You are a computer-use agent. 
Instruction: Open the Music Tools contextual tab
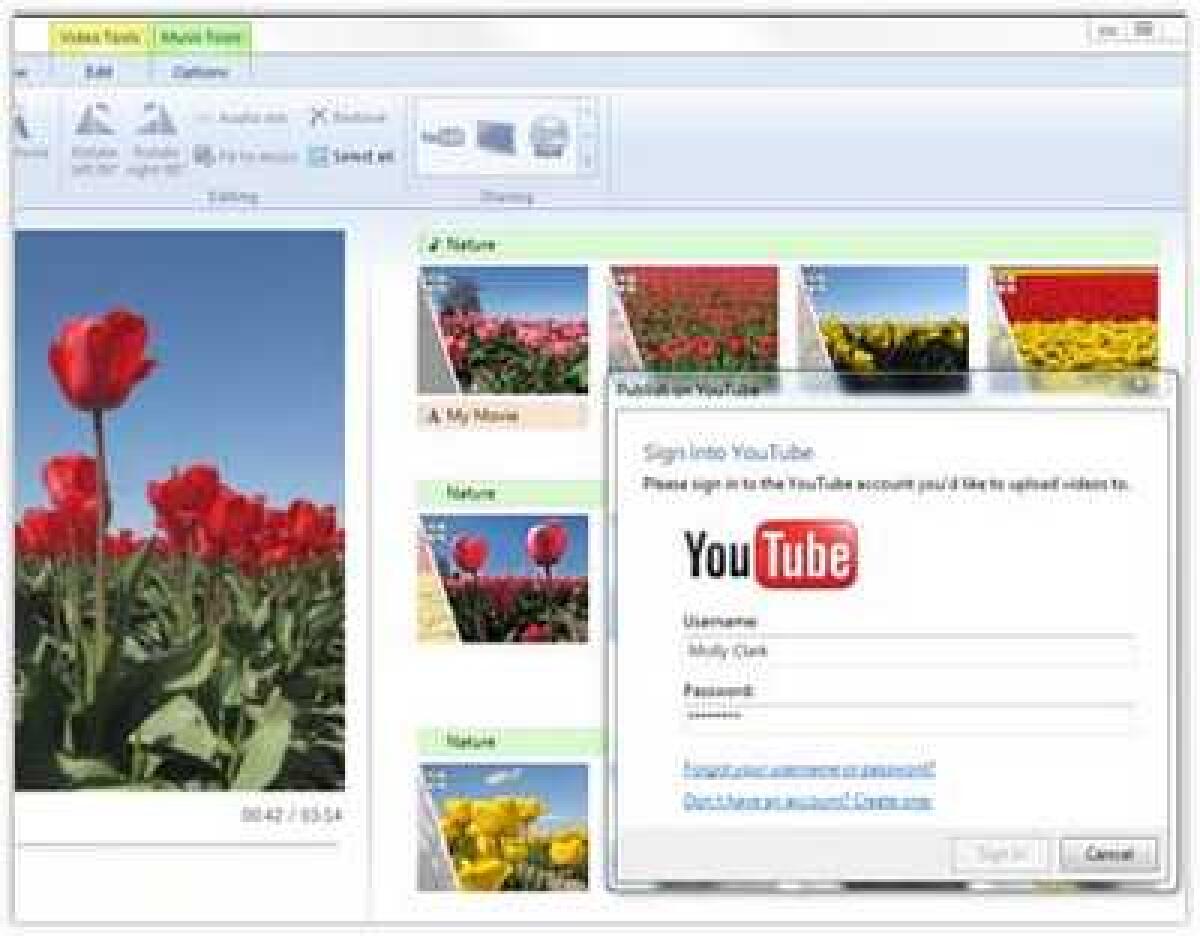pyautogui.click(x=201, y=37)
